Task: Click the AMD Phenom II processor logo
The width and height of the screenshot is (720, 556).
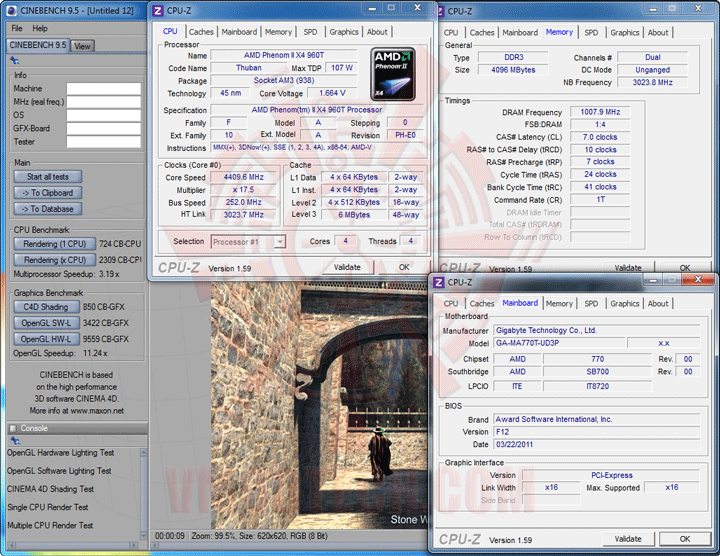Action: click(392, 73)
